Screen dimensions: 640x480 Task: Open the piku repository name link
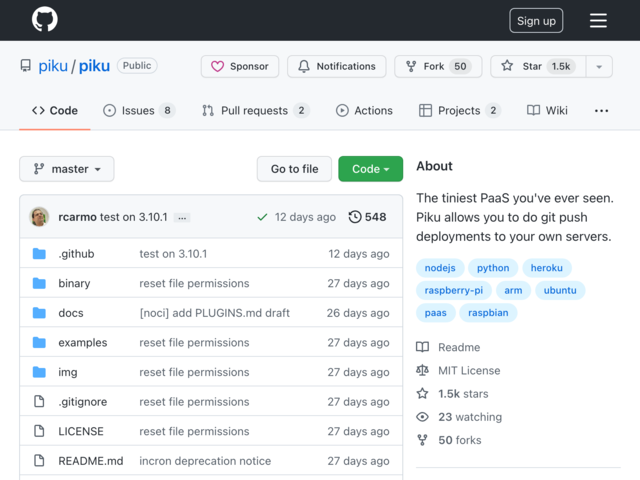94,66
